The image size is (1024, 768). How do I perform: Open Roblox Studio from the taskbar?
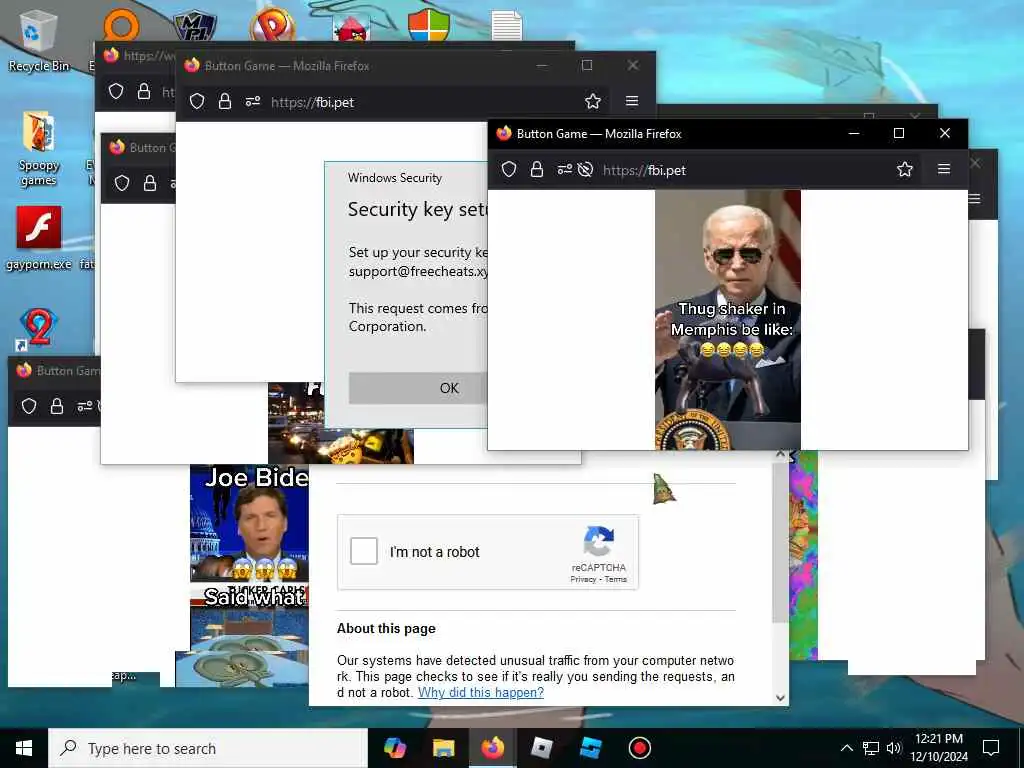click(590, 748)
